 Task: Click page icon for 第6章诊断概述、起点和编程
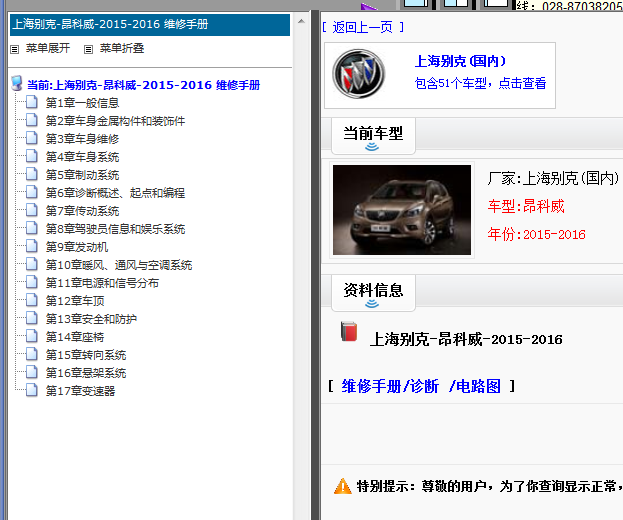click(x=32, y=192)
